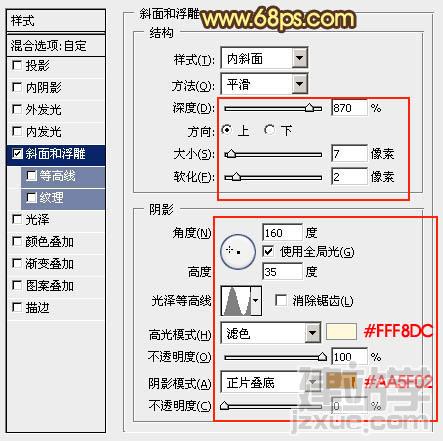Image resolution: width=443 pixels, height=441 pixels.
Task: Expand the gloss contour dropdown arrow
Action: [256, 301]
